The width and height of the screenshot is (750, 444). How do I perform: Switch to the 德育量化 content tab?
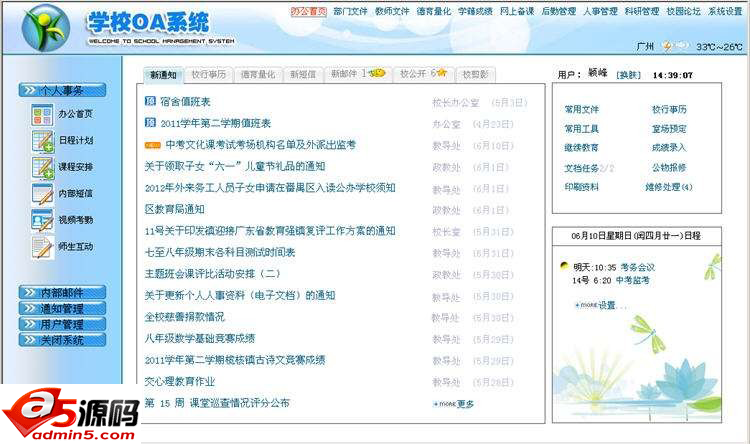(x=258, y=75)
